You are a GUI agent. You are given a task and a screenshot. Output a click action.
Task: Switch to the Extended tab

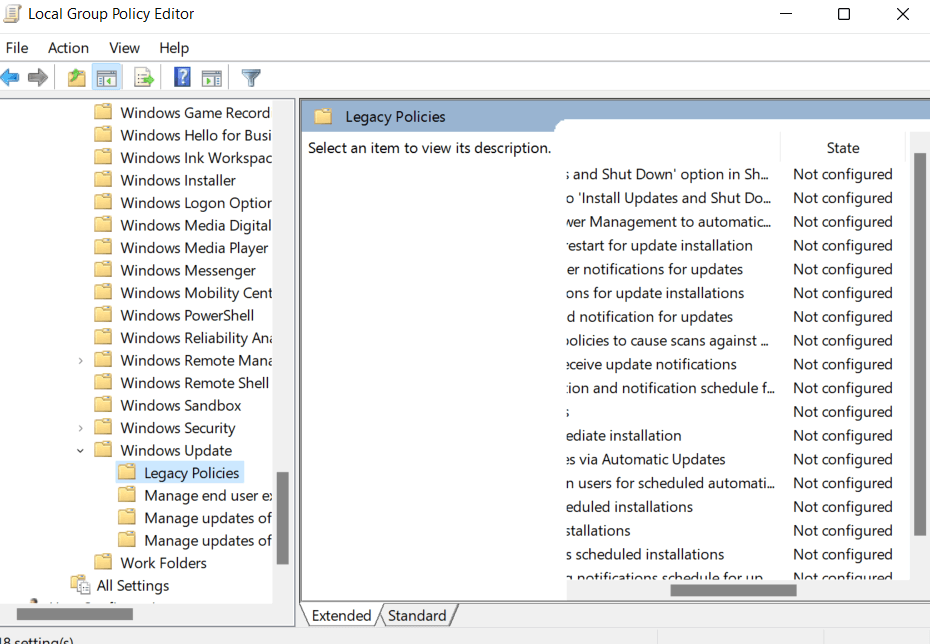coord(340,615)
